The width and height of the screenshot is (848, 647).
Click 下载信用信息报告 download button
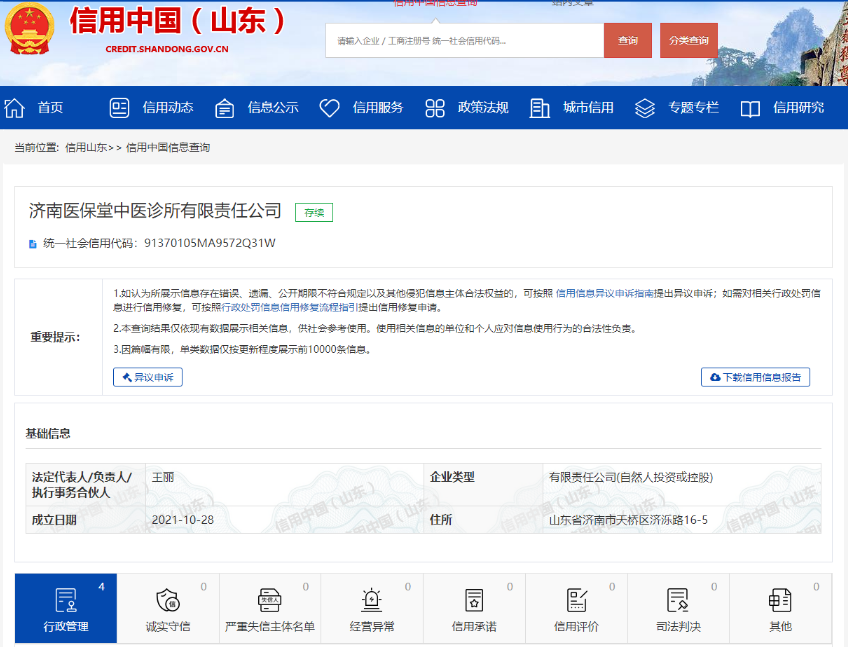(x=756, y=377)
